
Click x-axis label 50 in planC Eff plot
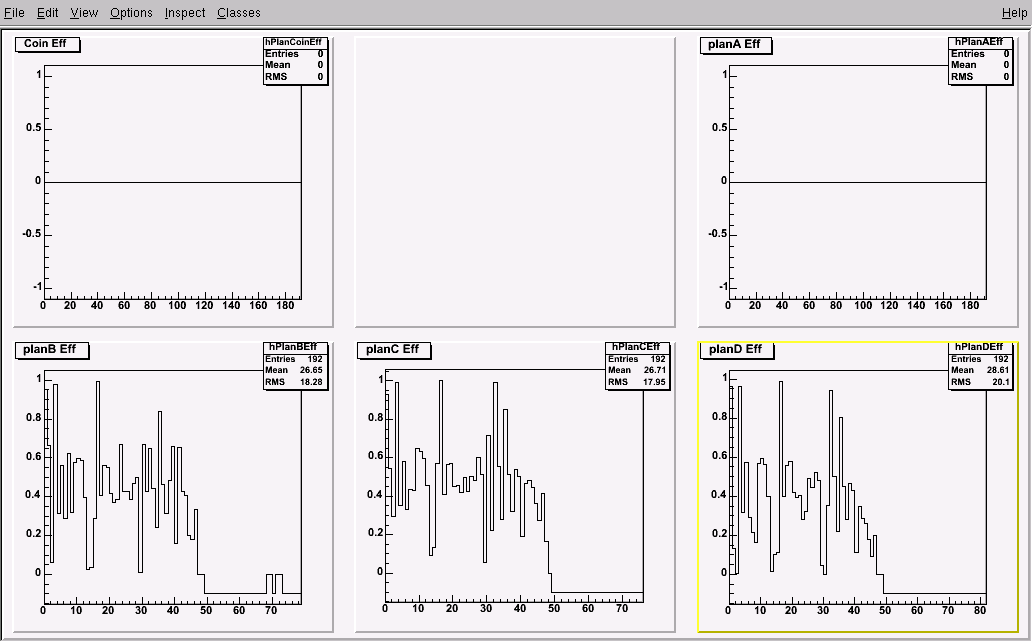(554, 609)
